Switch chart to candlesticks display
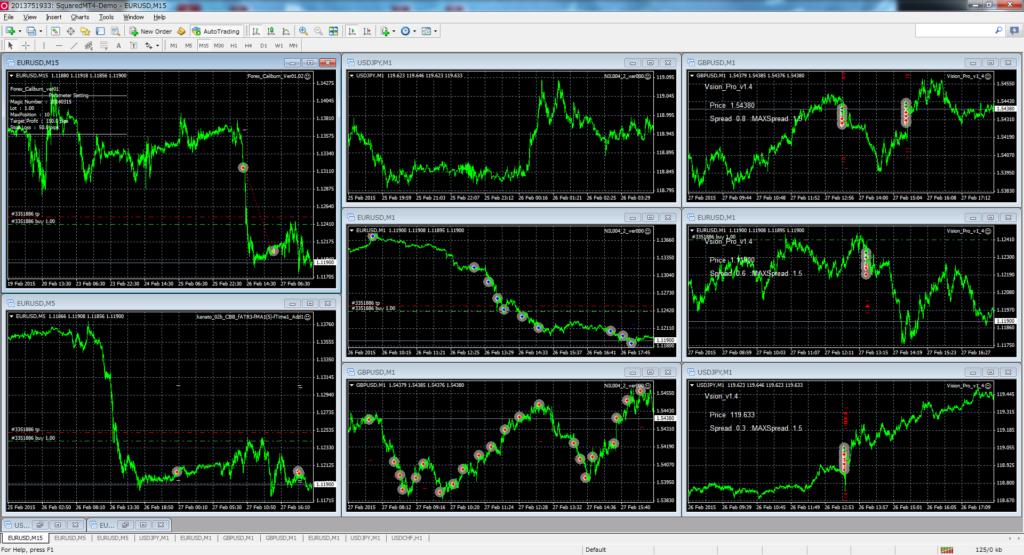The width and height of the screenshot is (1024, 555). click(x=271, y=31)
